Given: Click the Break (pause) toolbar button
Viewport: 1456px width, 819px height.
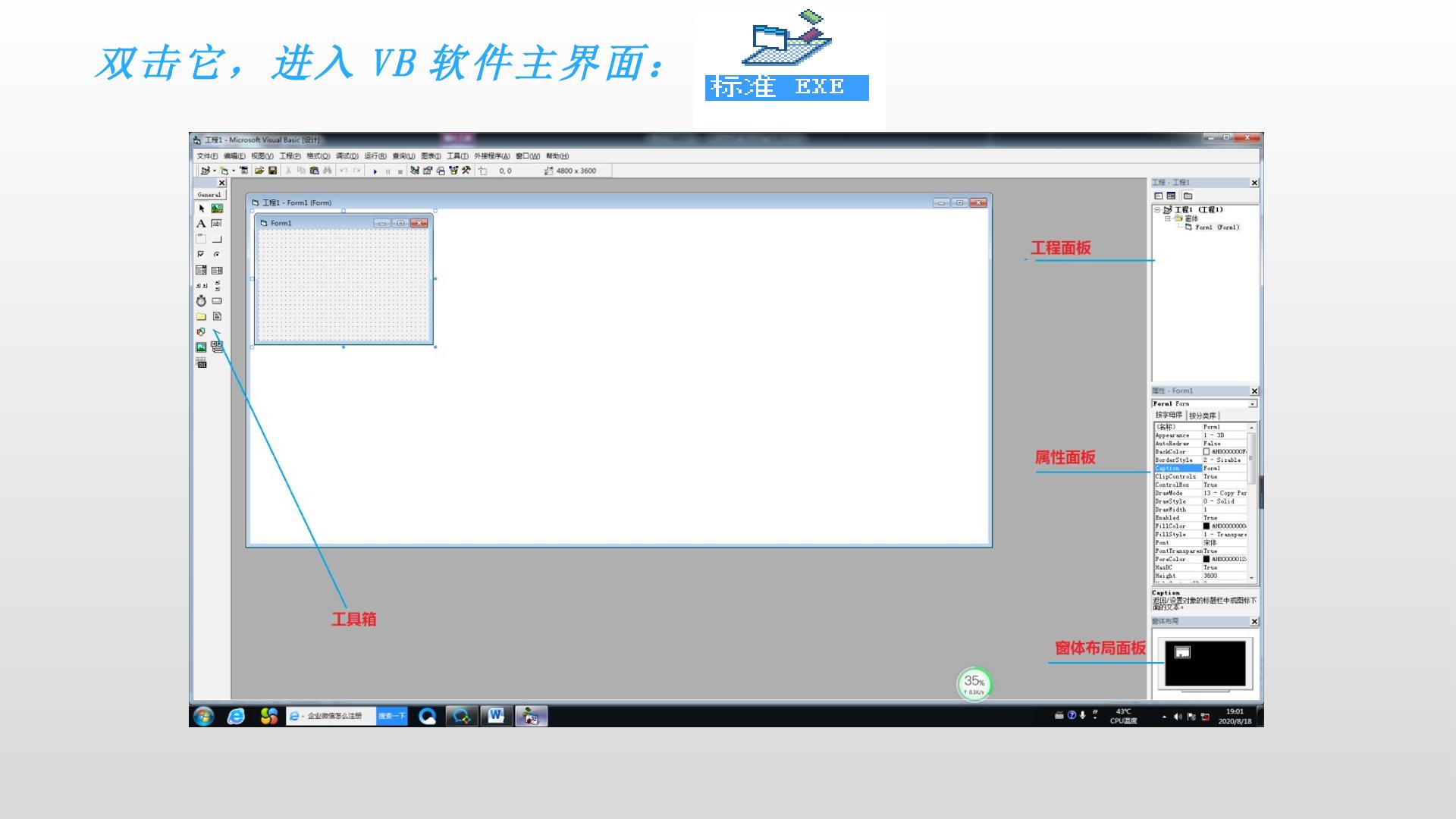Looking at the screenshot, I should [388, 171].
